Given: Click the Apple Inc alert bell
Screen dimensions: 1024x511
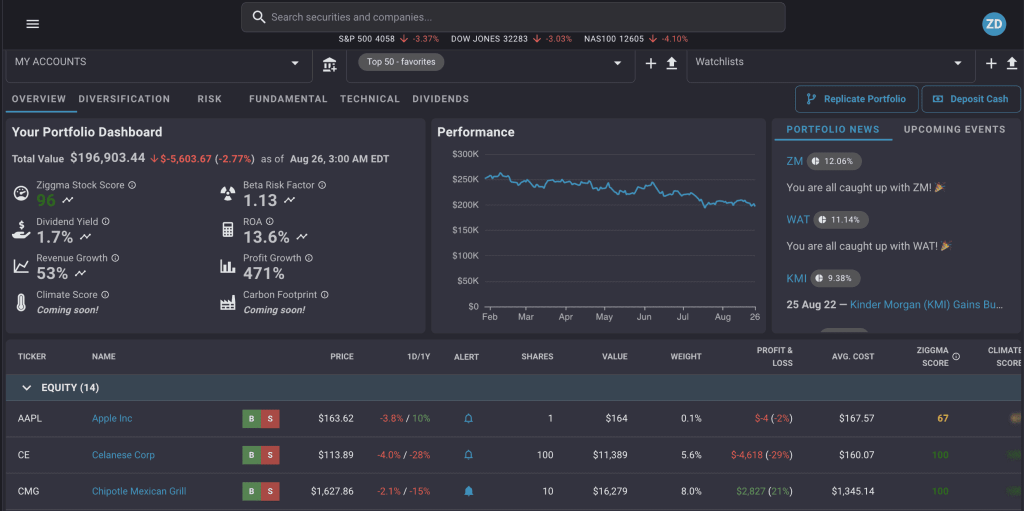Looking at the screenshot, I should 468,418.
